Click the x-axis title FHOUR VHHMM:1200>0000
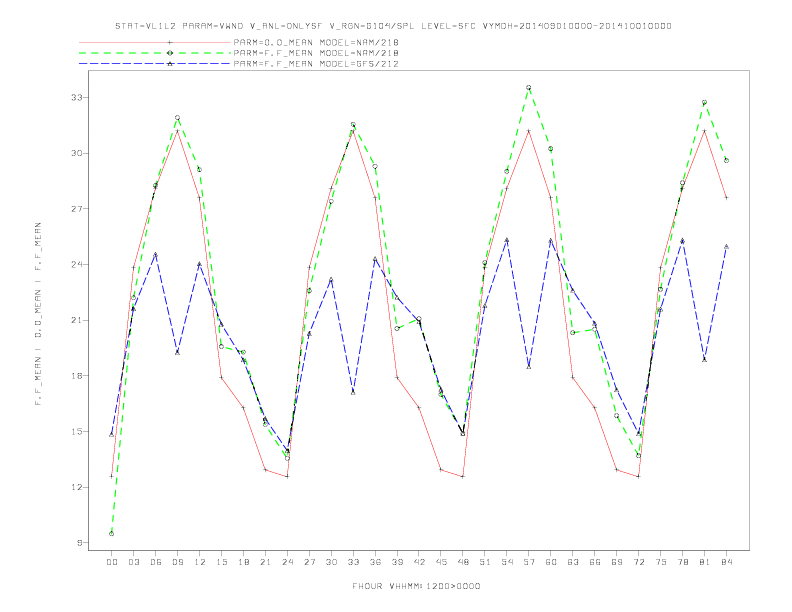Screen dimensions: 792x612 (416, 586)
